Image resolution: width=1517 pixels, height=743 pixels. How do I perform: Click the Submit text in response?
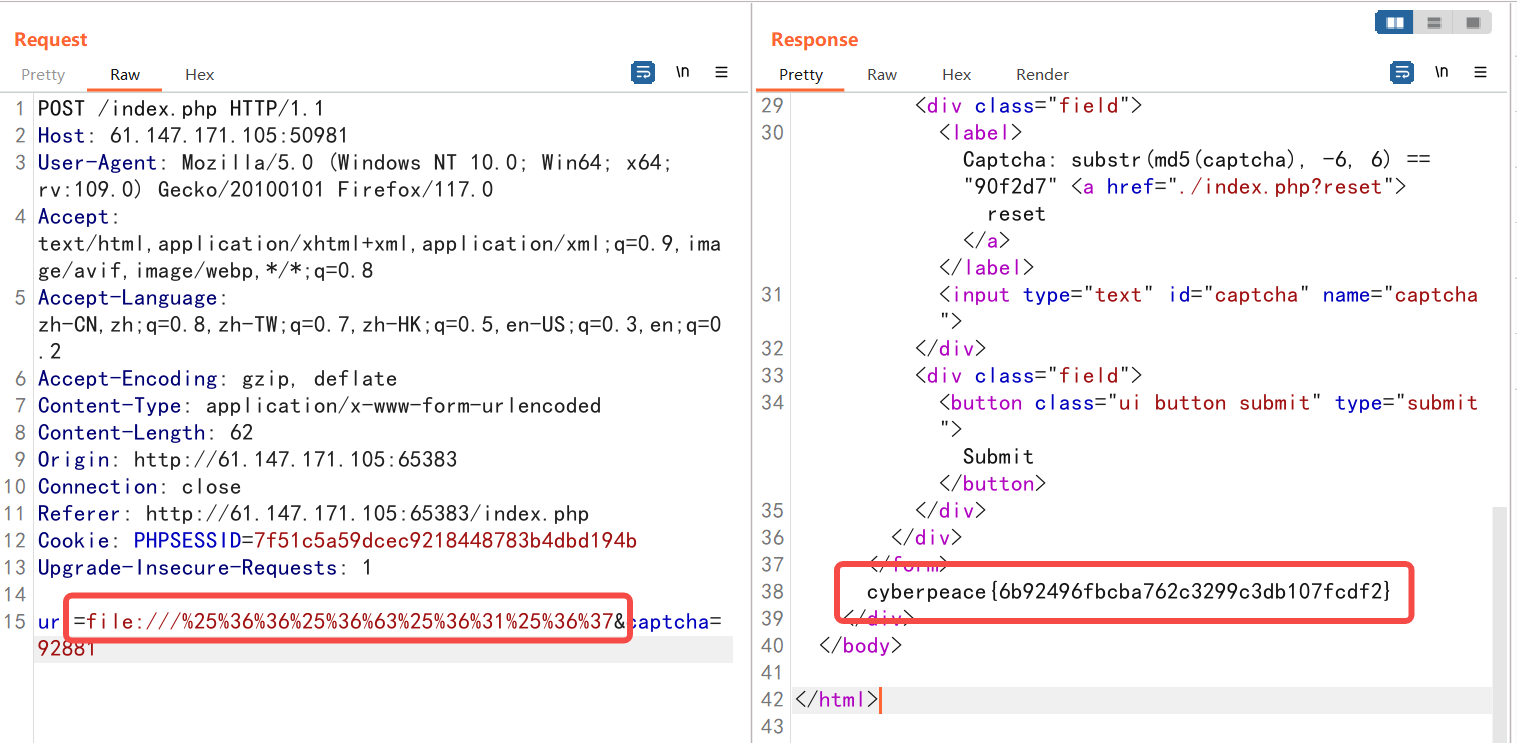click(x=998, y=457)
